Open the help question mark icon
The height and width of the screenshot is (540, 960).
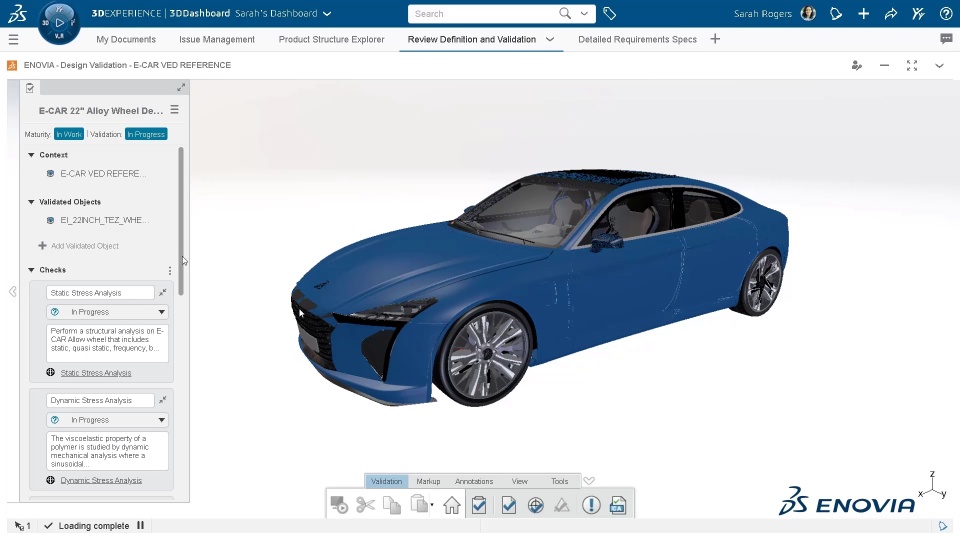946,13
